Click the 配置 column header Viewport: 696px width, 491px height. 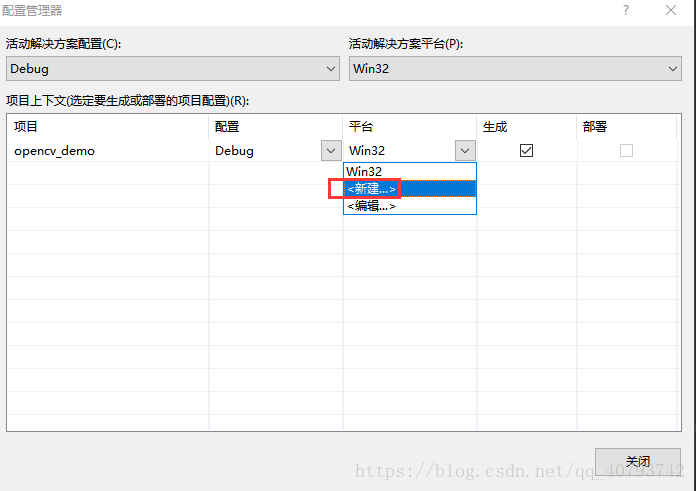point(276,127)
